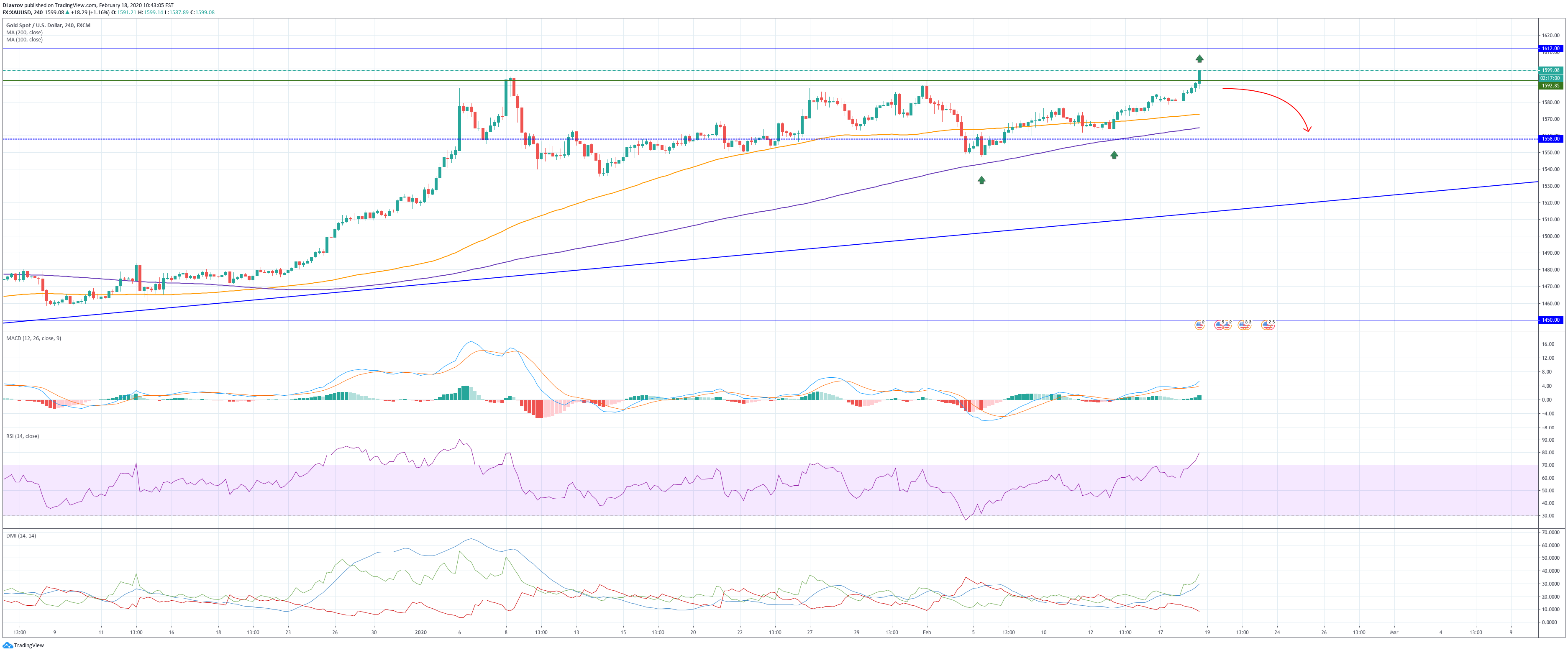Click the TradingView logo at bottom left

click(x=23, y=645)
